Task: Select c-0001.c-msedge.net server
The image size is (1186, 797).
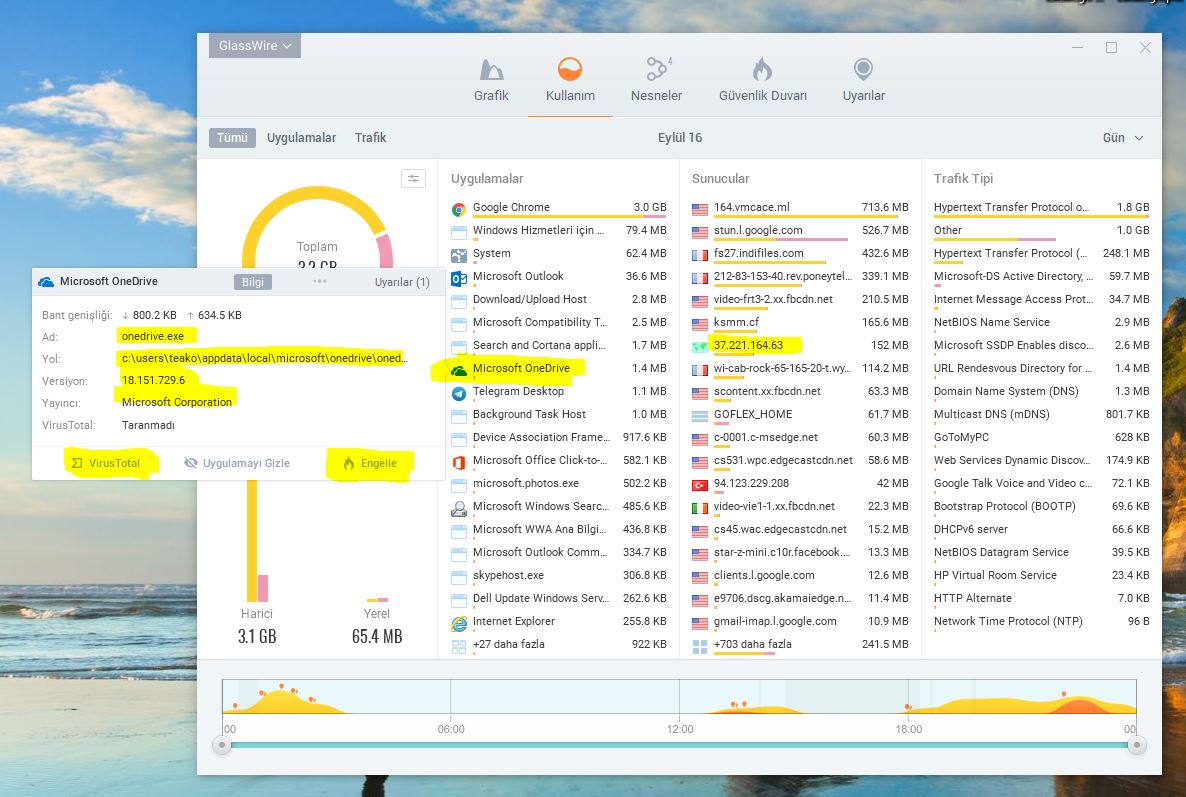Action: pos(800,437)
